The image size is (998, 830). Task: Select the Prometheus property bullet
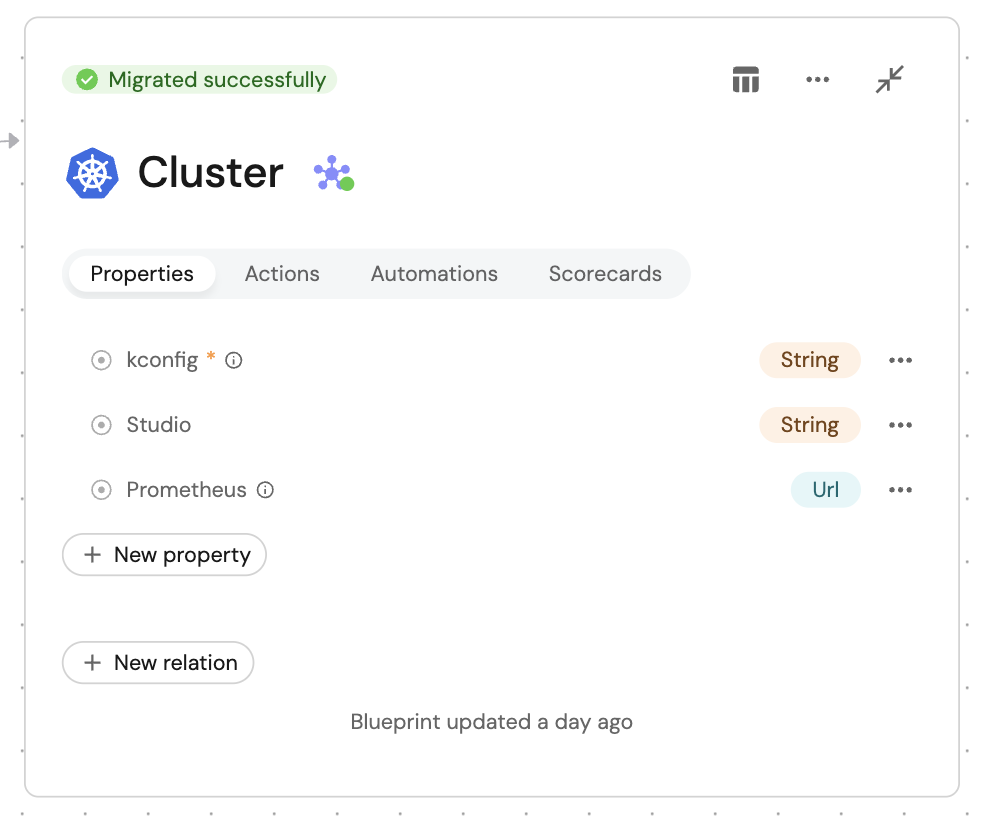pos(101,490)
